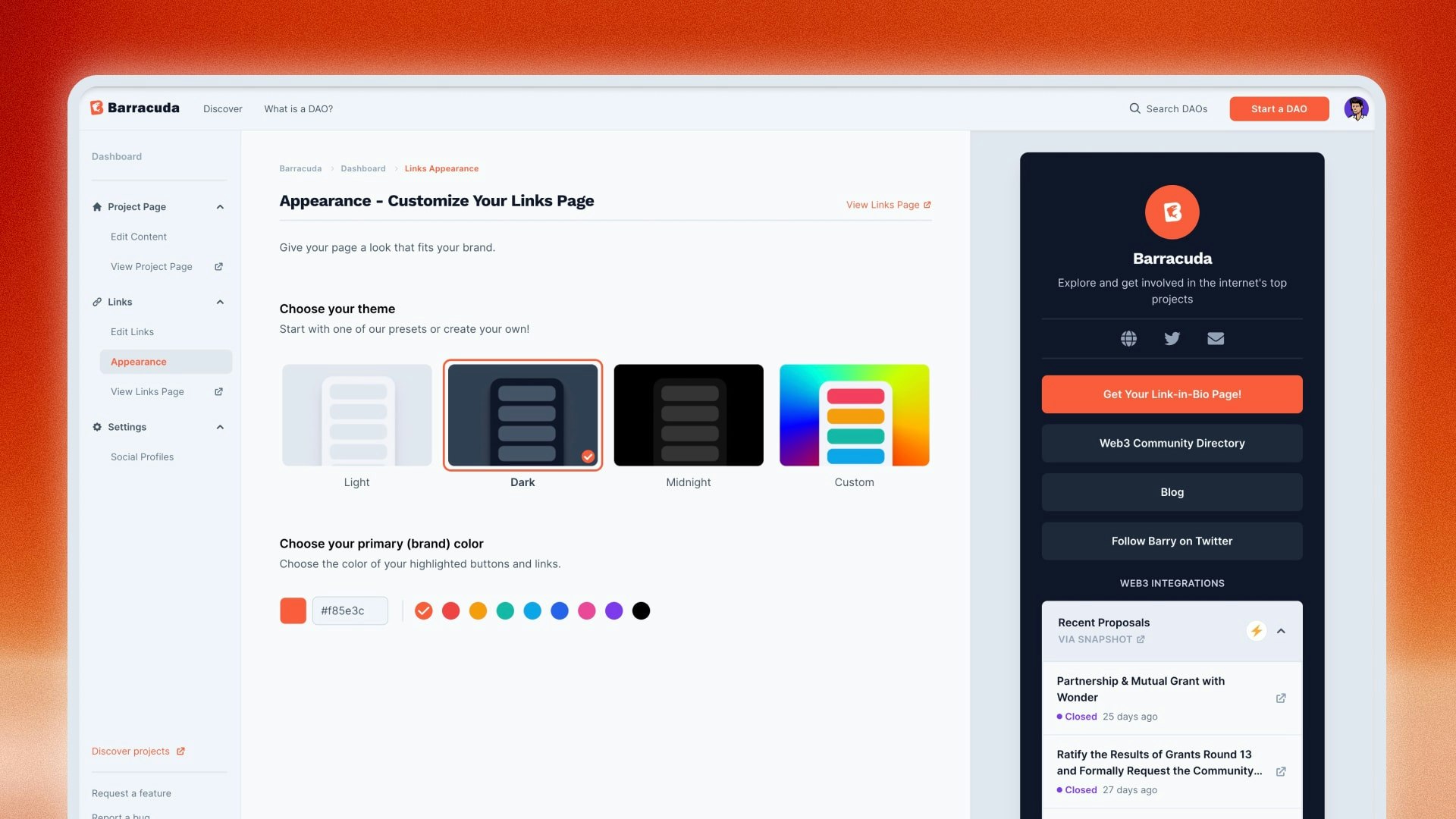Click the Start a DAO button
Image resolution: width=1456 pixels, height=819 pixels.
(x=1279, y=108)
